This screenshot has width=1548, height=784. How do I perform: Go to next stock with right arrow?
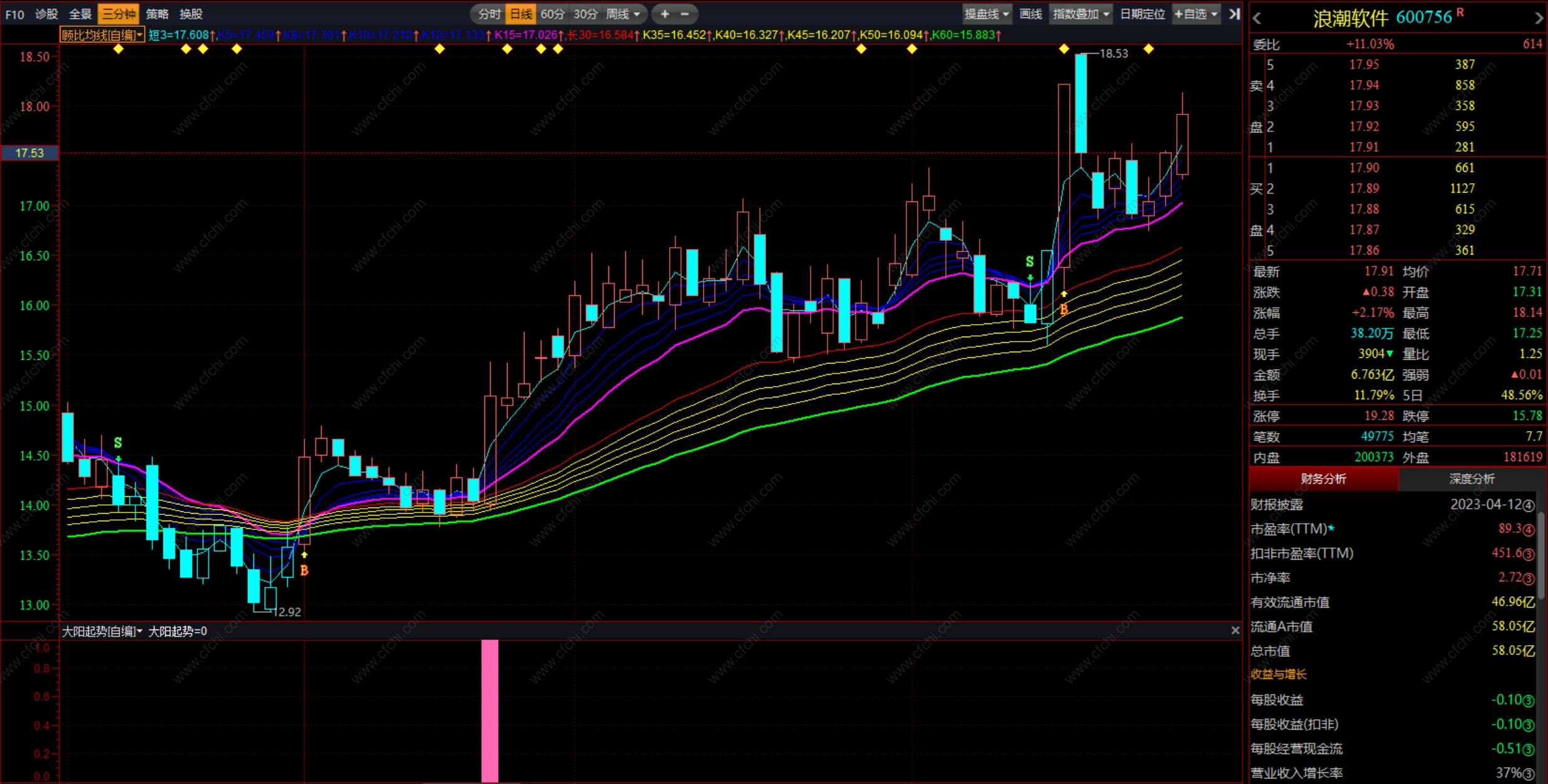pyautogui.click(x=1539, y=19)
